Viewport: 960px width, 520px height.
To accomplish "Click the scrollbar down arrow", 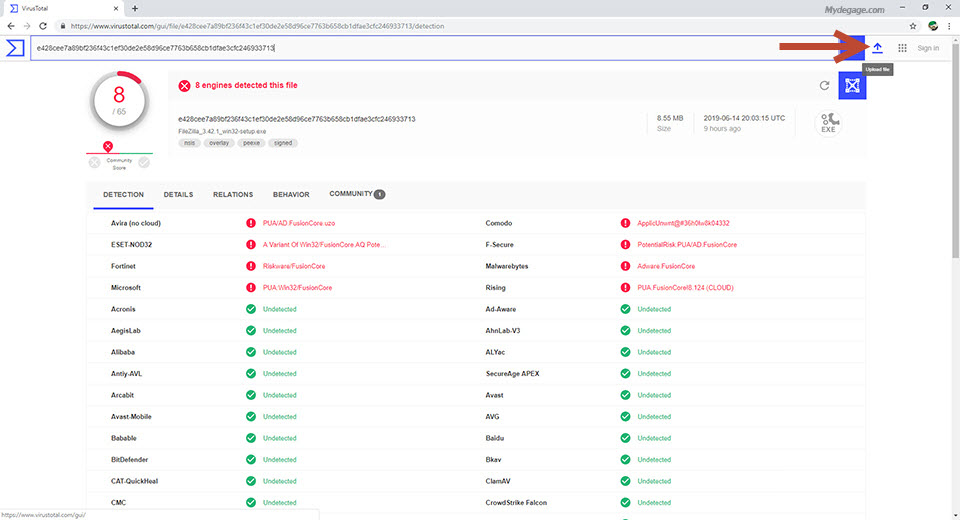I will pyautogui.click(x=955, y=515).
